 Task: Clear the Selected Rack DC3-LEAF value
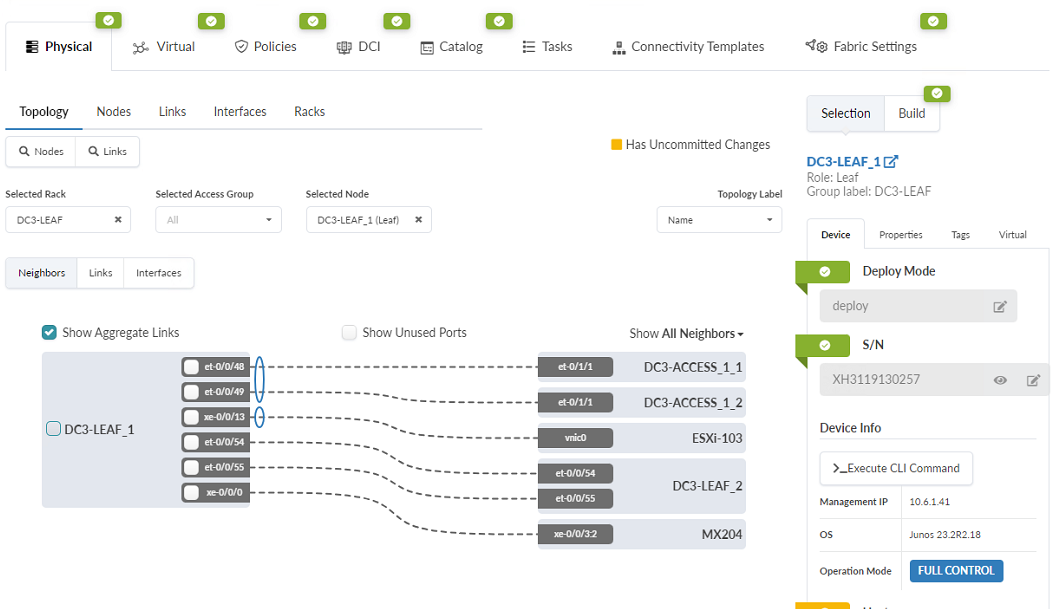pyautogui.click(x=118, y=220)
